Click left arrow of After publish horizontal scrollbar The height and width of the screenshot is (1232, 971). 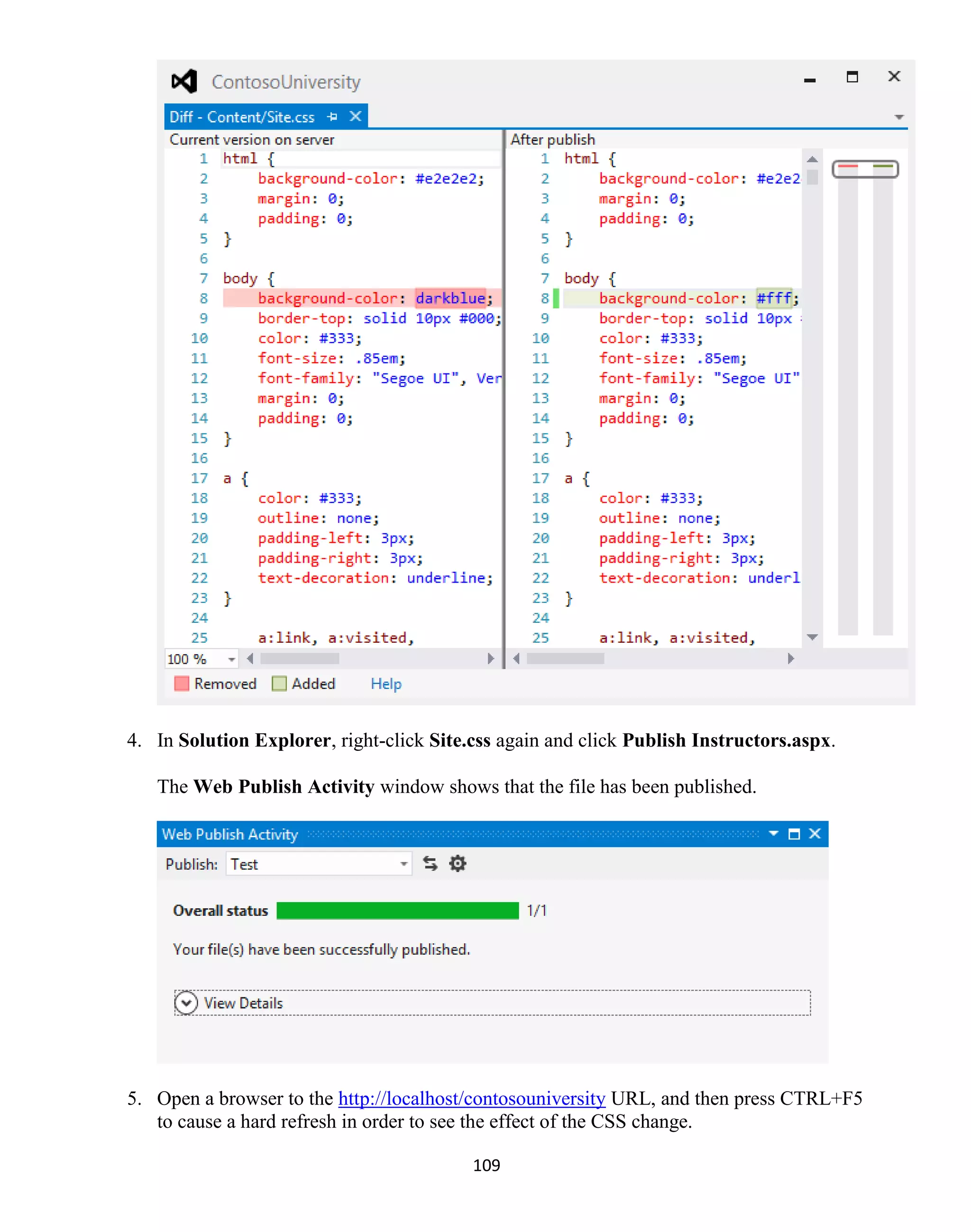coord(516,658)
